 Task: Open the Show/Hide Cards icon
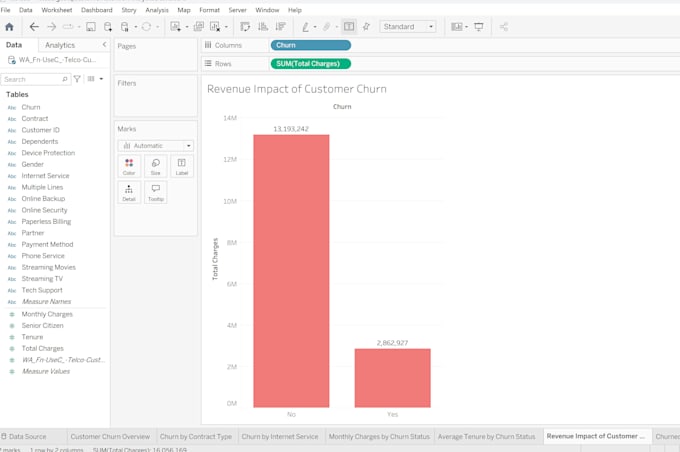click(x=457, y=27)
